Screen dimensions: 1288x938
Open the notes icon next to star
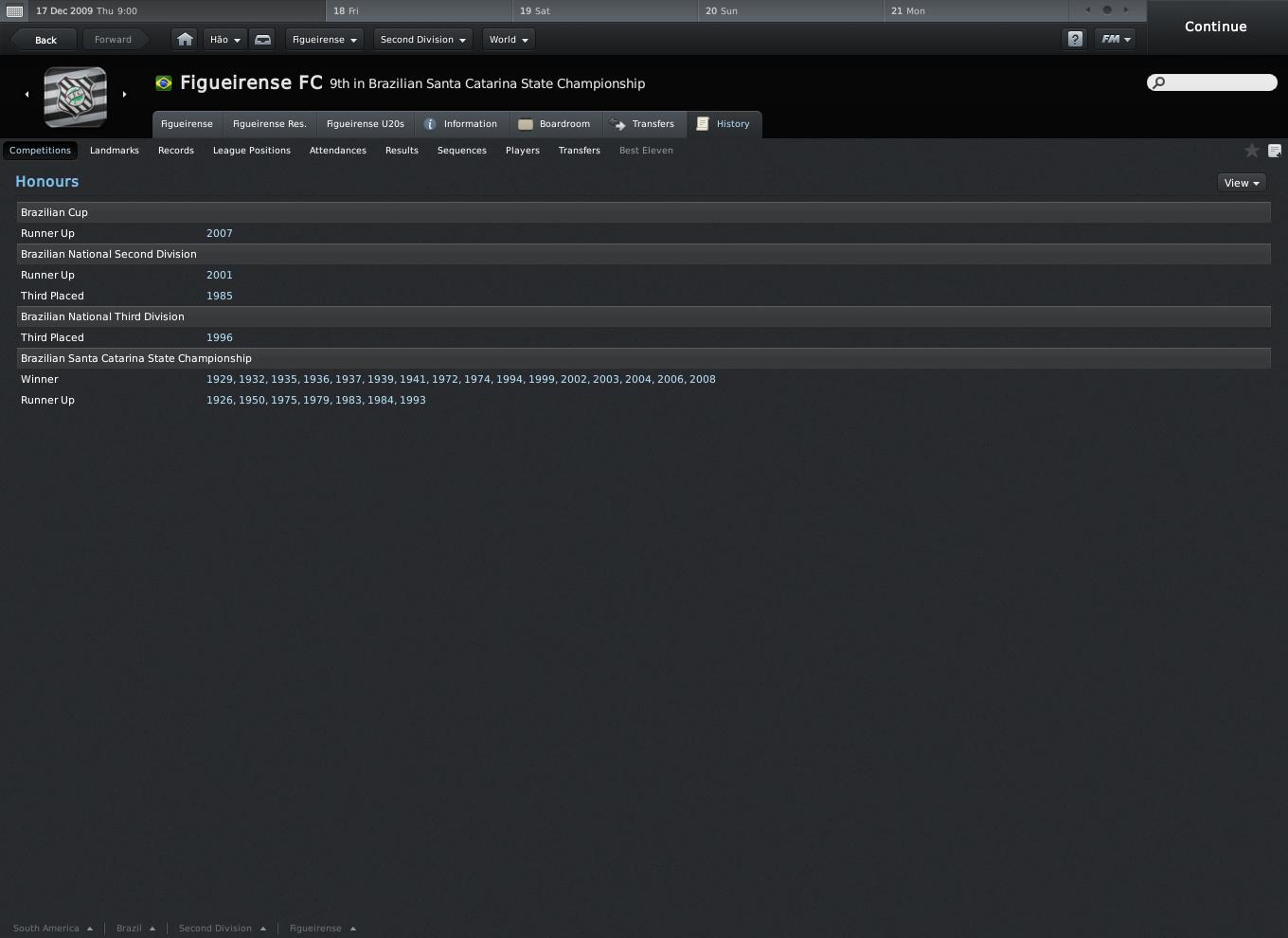pyautogui.click(x=1275, y=151)
